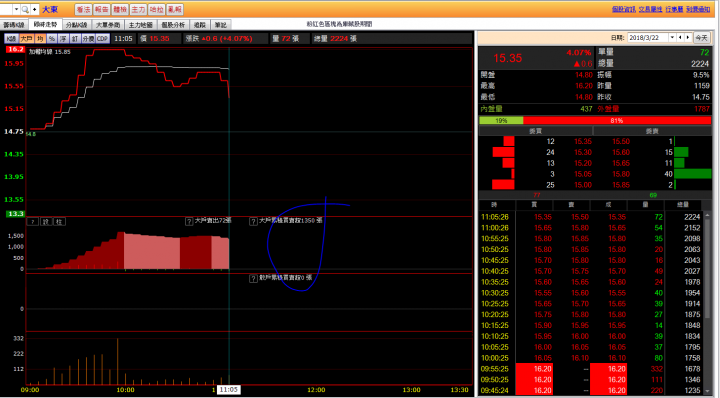This screenshot has width=720, height=398.
Task: Toggle the K線 chart mode button
Action: 11,39
